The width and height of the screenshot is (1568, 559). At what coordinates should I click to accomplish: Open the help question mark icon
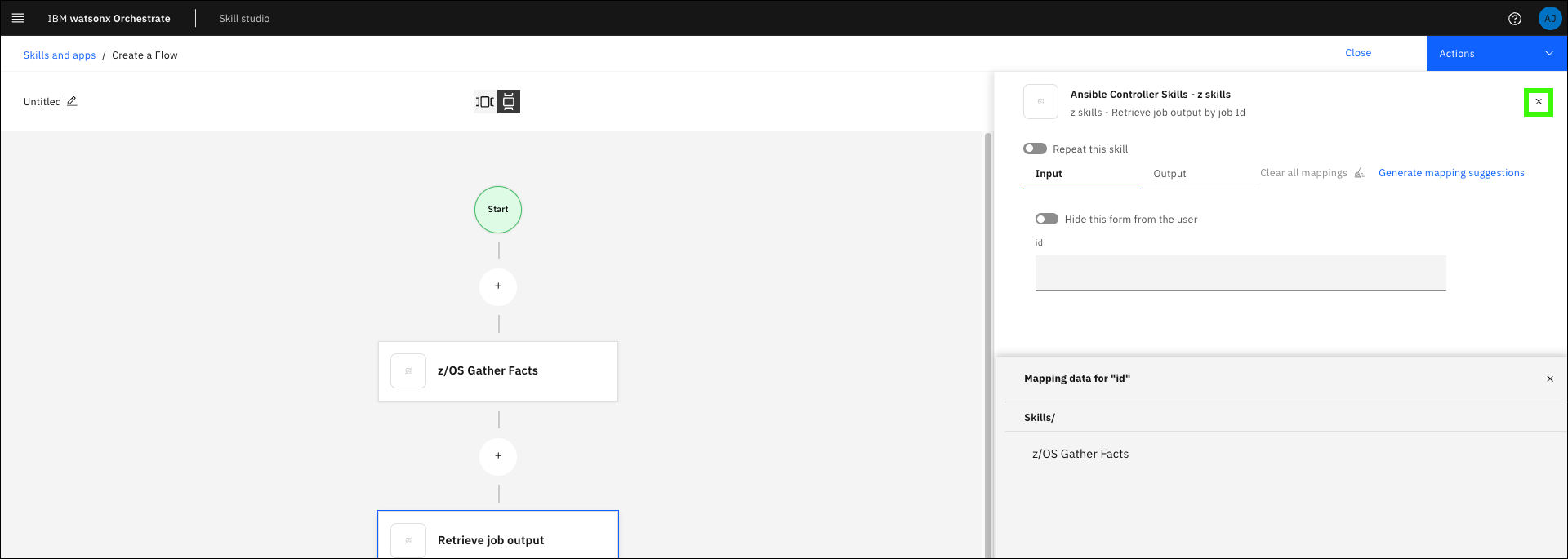1514,19
